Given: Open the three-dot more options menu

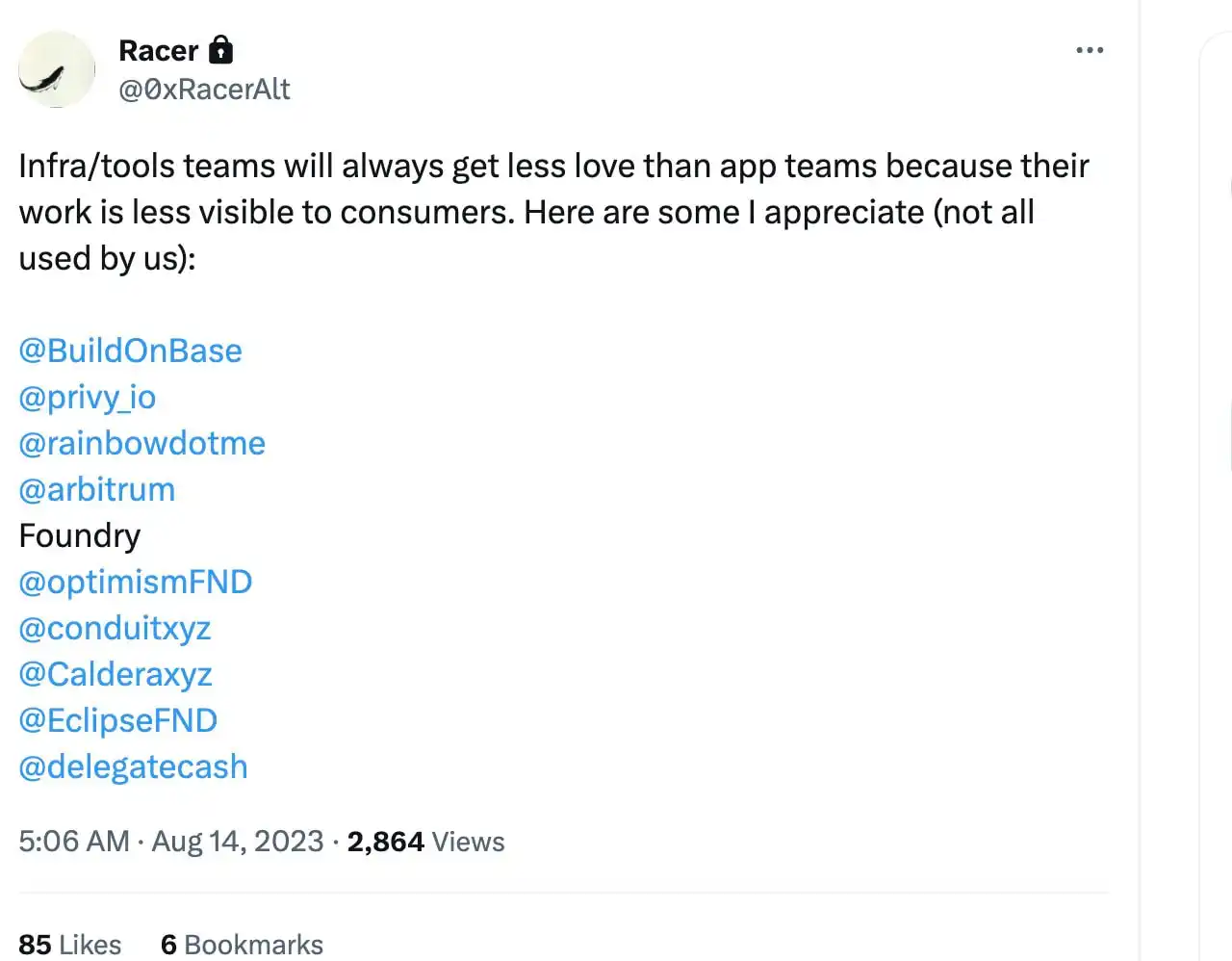Looking at the screenshot, I should coord(1089,50).
